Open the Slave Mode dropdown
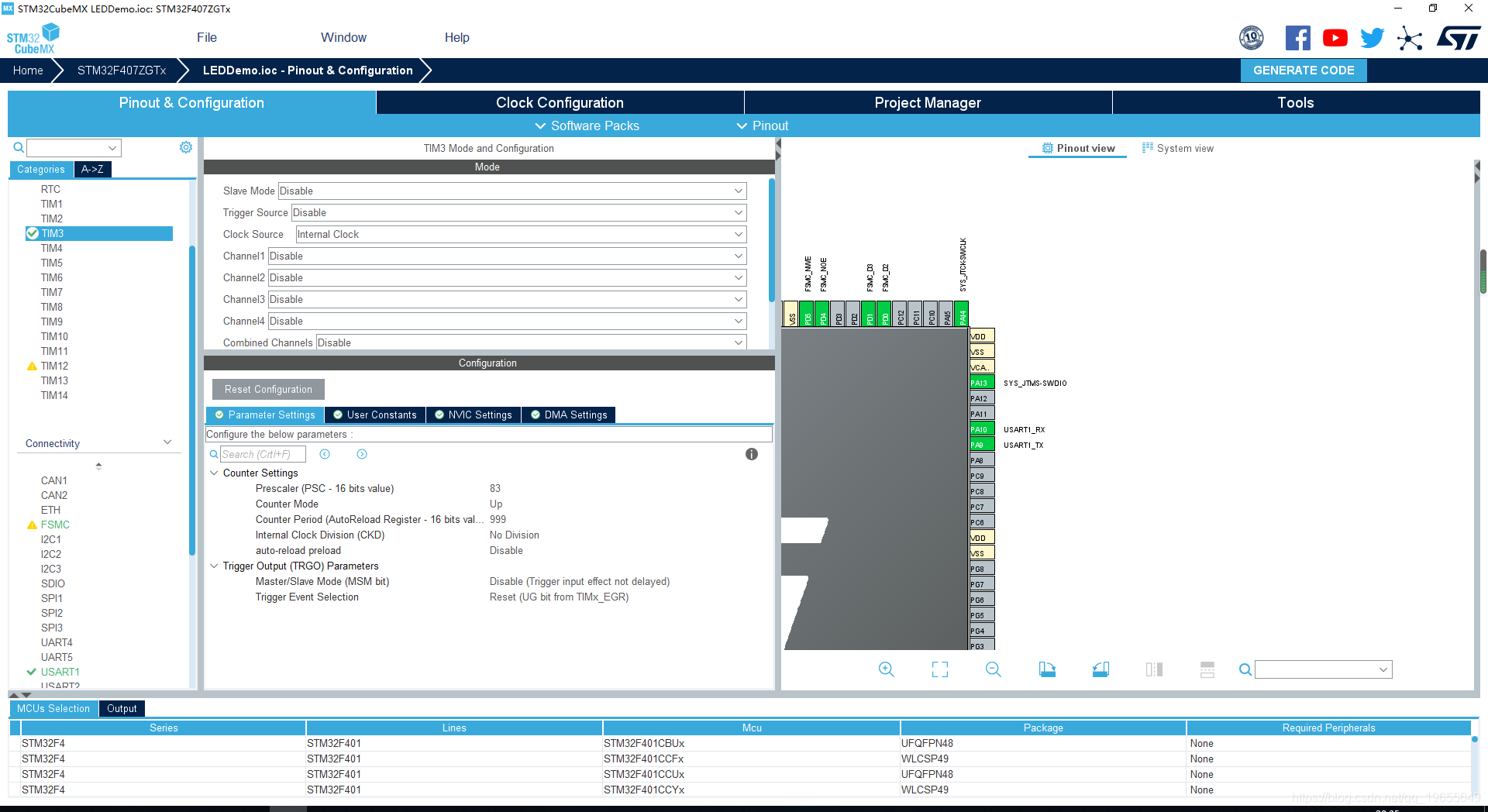 tap(512, 191)
